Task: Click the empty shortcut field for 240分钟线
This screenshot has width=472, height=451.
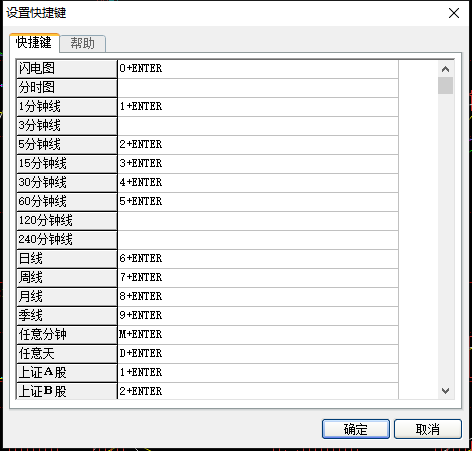Action: [x=258, y=240]
